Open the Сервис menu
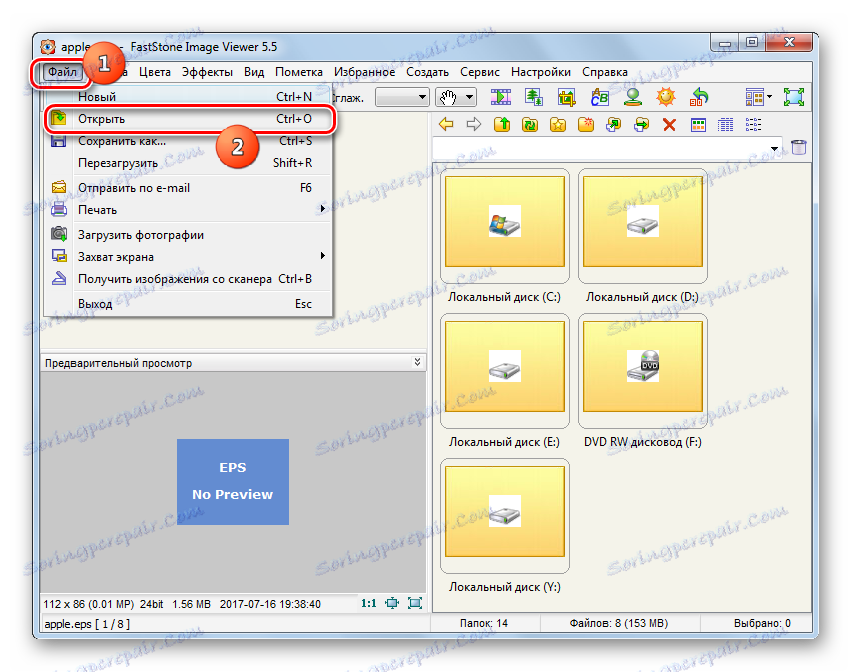This screenshot has height=672, width=852. tap(480, 72)
